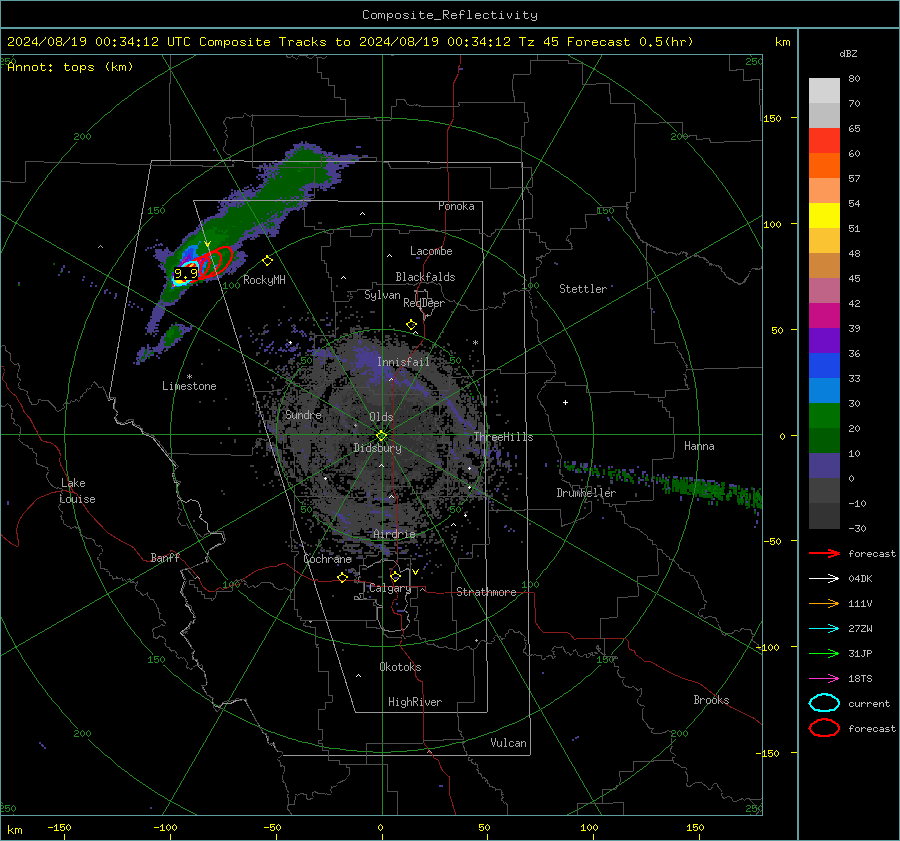Click the Olds town label

381,417
